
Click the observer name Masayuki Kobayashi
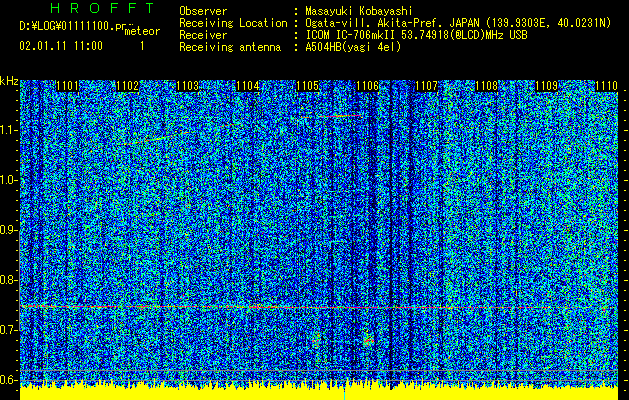pyautogui.click(x=359, y=11)
